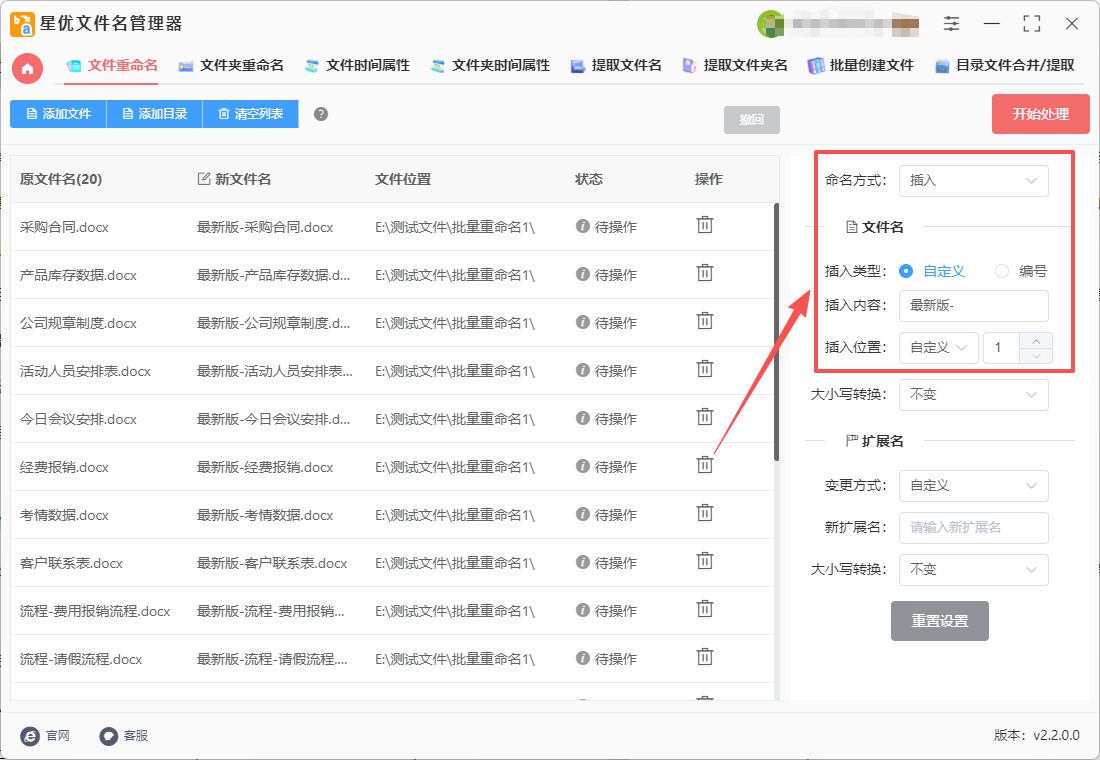Open the filename 大小写转换 dropdown

[x=974, y=394]
